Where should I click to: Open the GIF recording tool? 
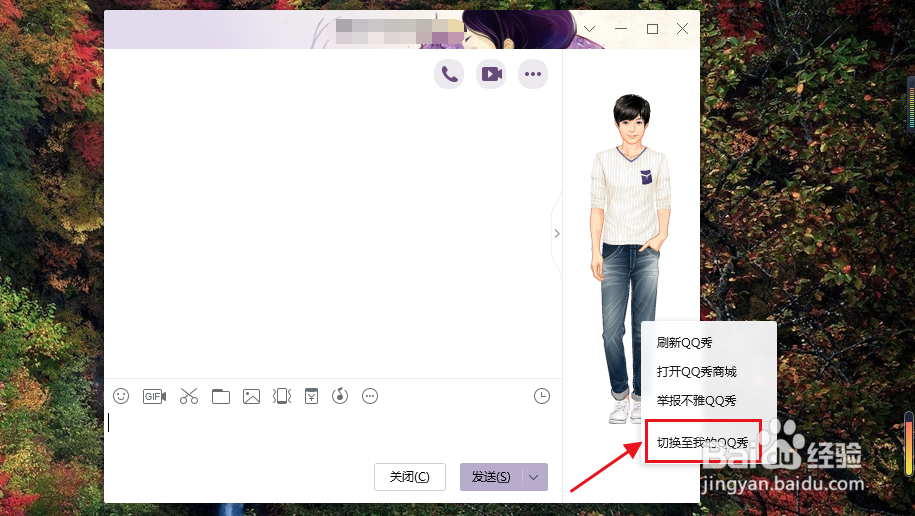click(154, 396)
